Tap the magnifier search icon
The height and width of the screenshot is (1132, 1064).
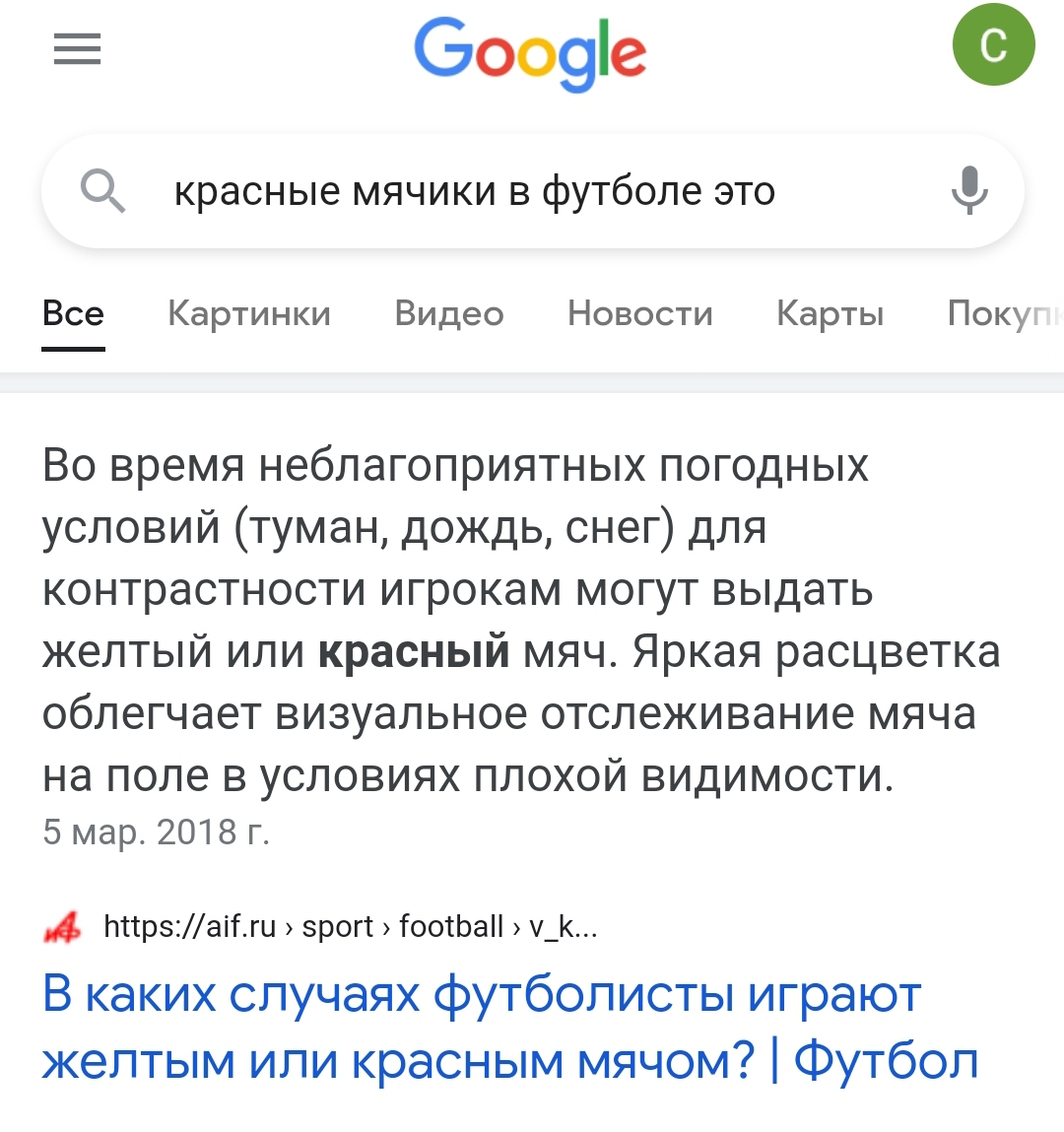click(102, 191)
